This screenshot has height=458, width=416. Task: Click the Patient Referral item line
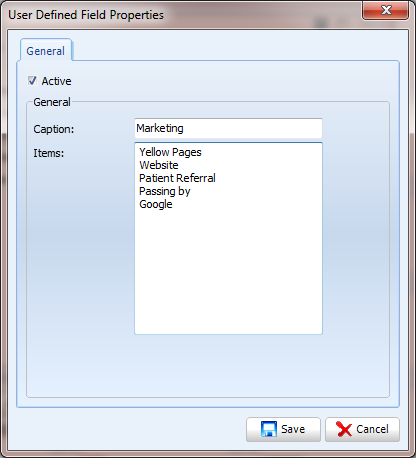177,178
